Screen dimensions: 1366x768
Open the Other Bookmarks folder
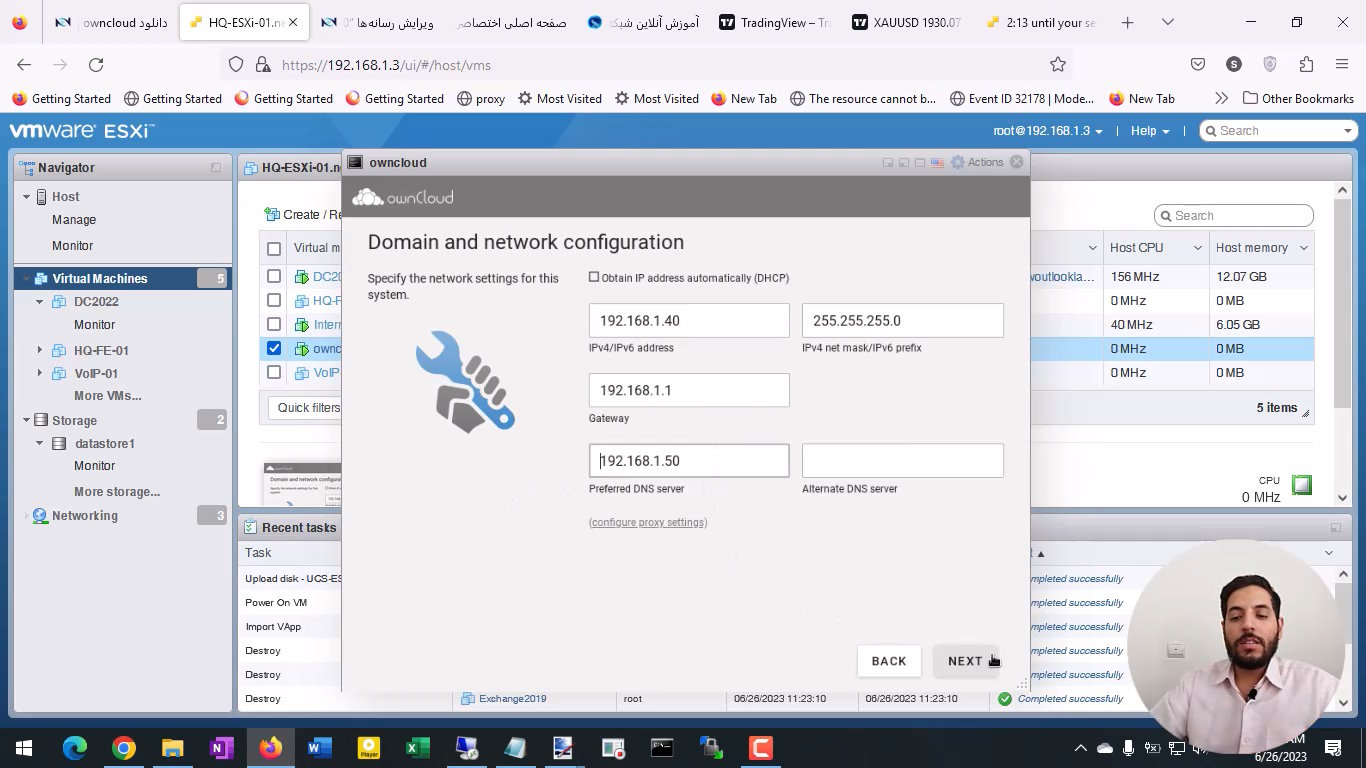click(x=1298, y=98)
